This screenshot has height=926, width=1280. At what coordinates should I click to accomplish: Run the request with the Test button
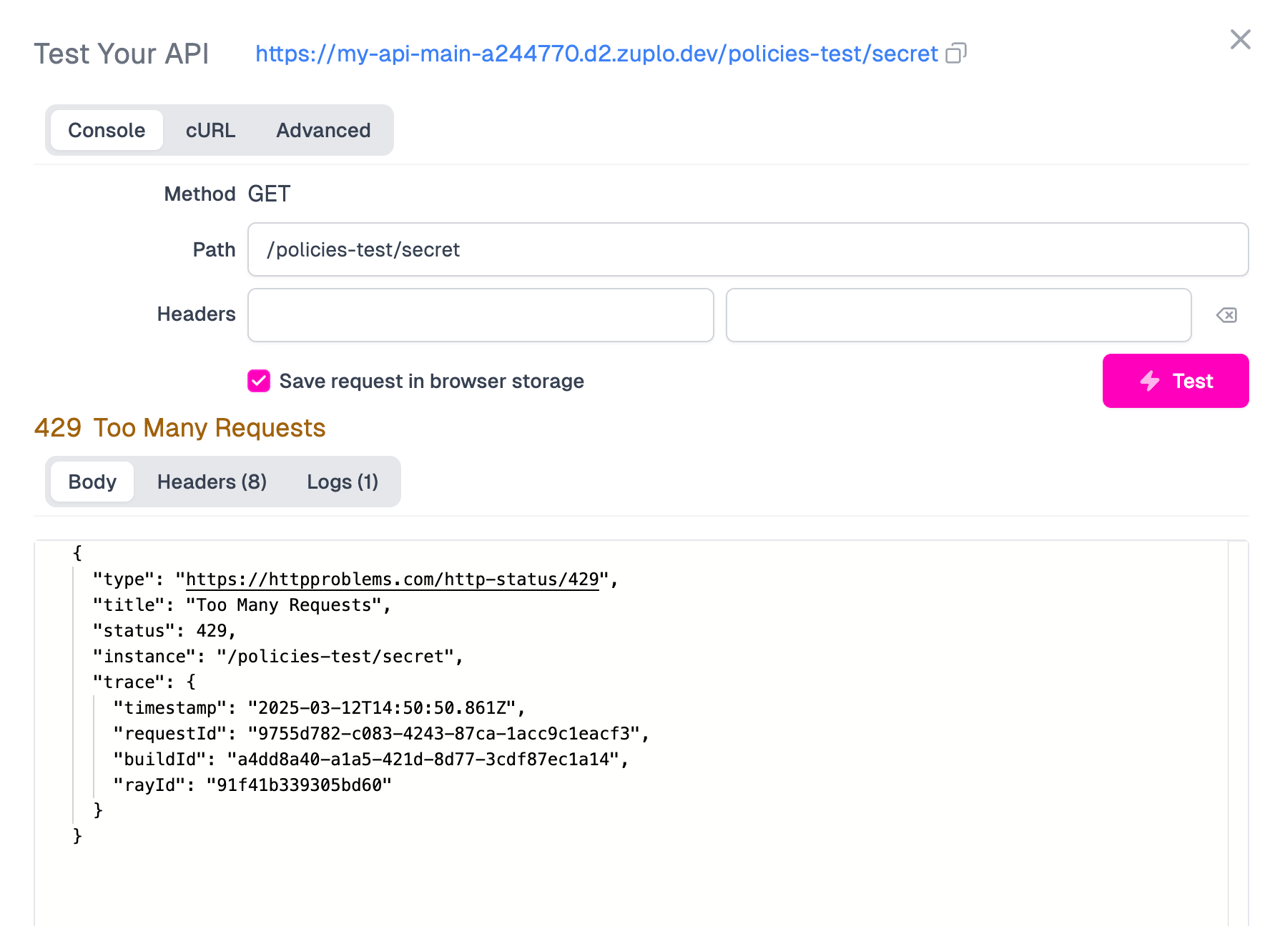(1176, 381)
